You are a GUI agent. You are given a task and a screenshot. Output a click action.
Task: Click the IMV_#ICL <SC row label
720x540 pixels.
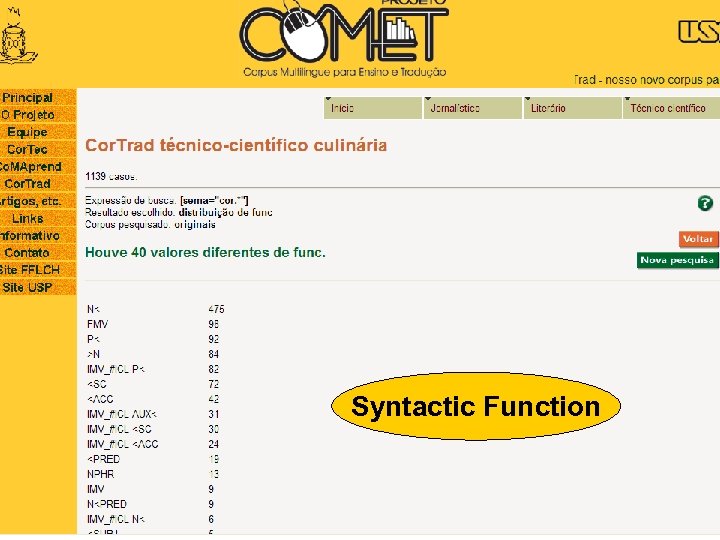tap(119, 429)
